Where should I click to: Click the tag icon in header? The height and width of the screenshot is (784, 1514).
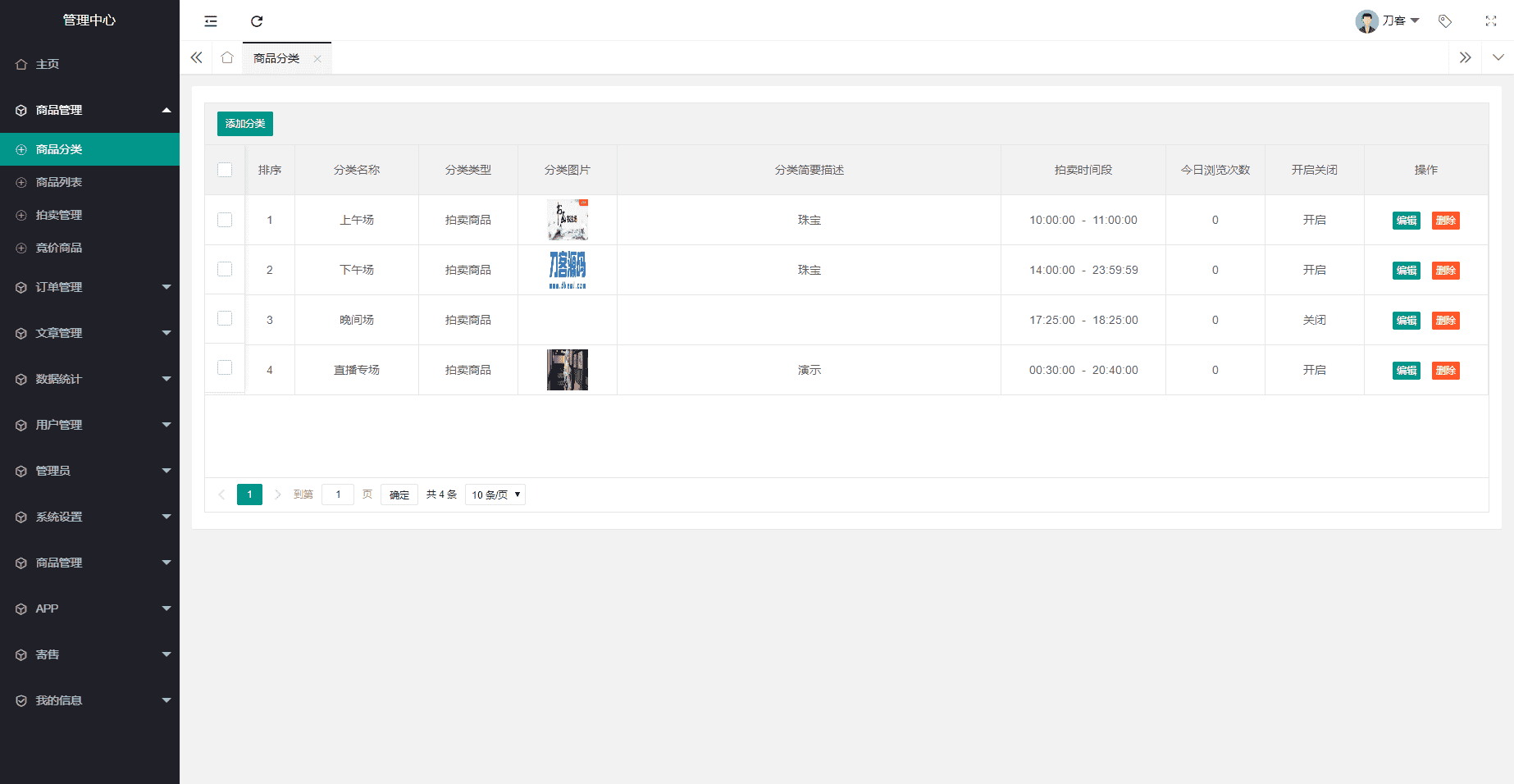pos(1445,21)
